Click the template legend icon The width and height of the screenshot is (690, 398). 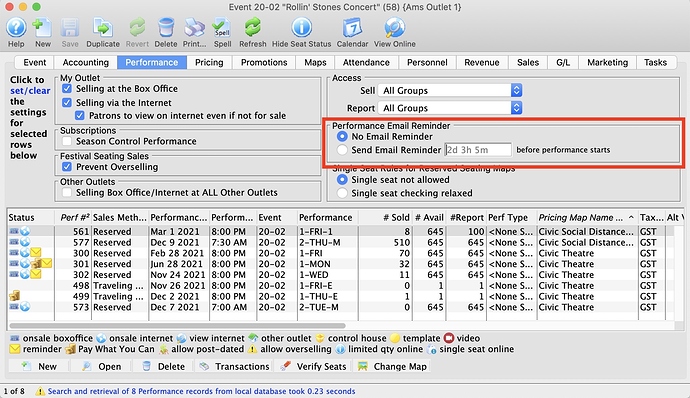395,338
